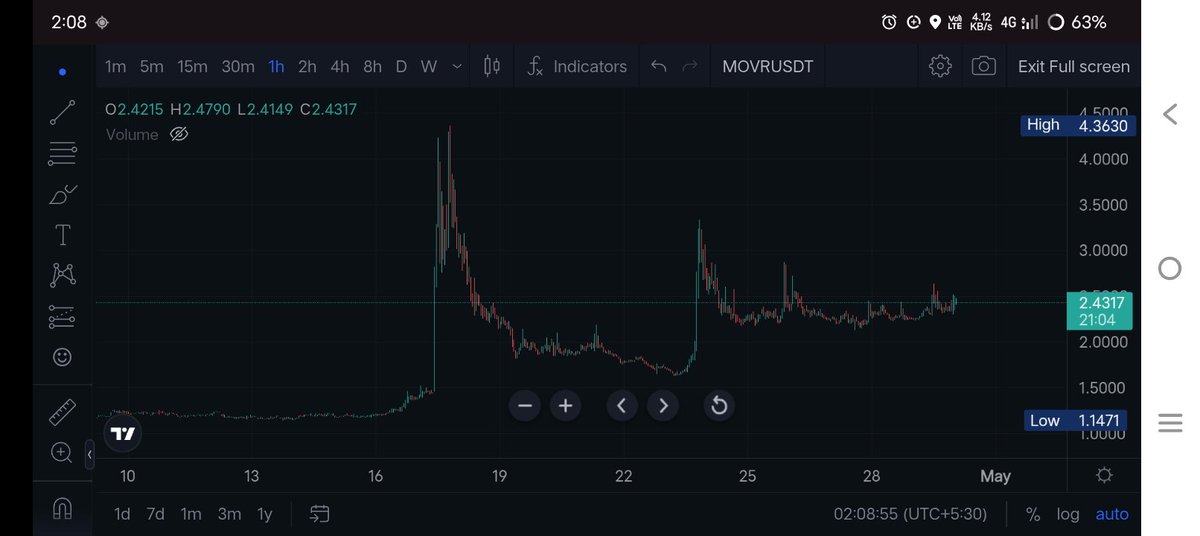
Task: Open the Indicators panel
Action: click(x=577, y=67)
